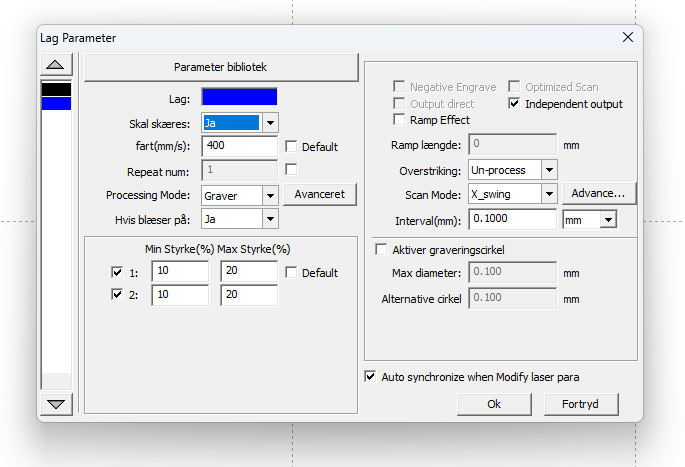The width and height of the screenshot is (685, 467).
Task: Select the black layer in layer list
Action: (56, 89)
